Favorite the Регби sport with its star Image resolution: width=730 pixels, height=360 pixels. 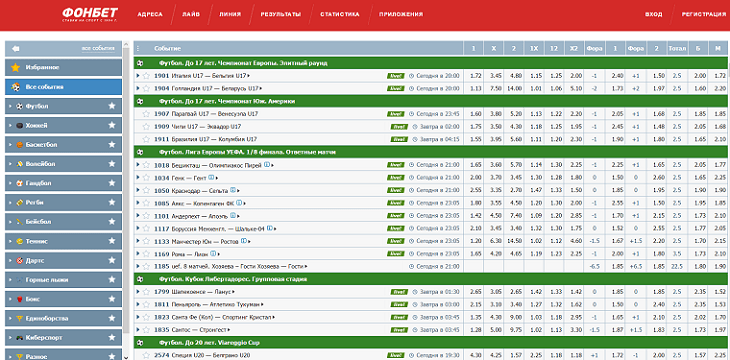pos(112,203)
